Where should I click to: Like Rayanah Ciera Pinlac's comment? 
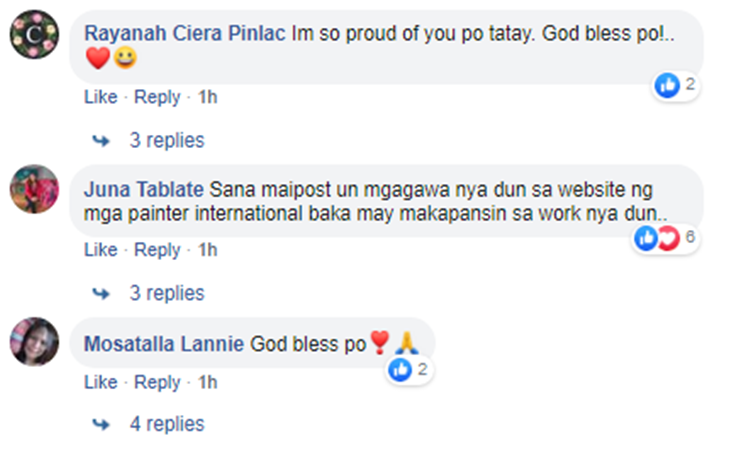point(100,97)
